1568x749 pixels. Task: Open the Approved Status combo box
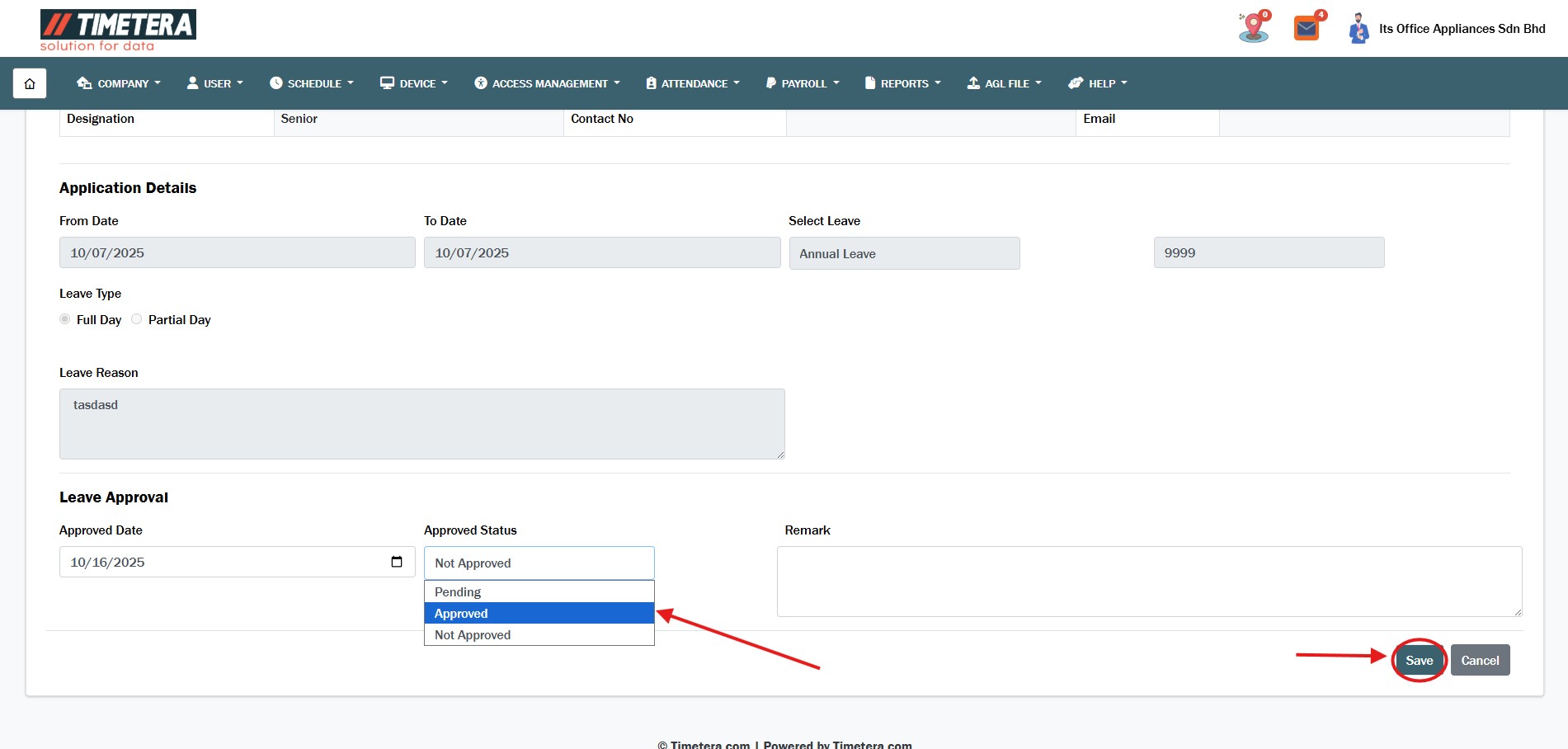[539, 563]
